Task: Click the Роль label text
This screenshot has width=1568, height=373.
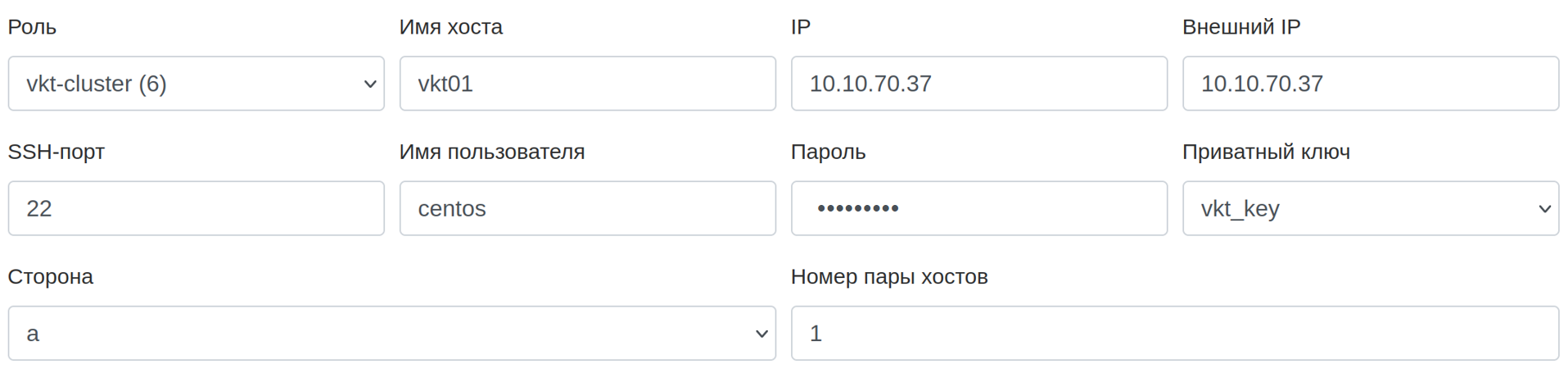Action: [32, 27]
